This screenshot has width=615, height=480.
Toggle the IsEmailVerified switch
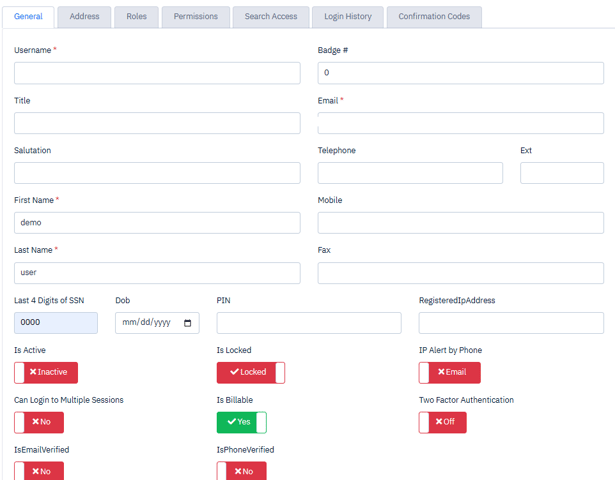click(39, 470)
